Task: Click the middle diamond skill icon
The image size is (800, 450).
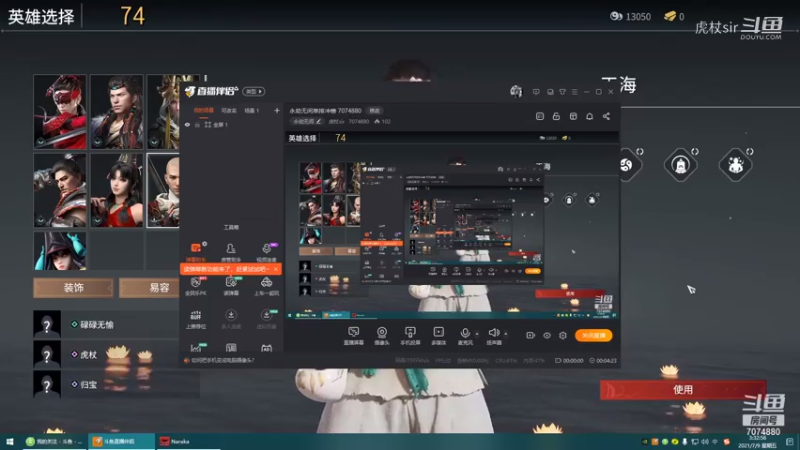Action: [681, 165]
